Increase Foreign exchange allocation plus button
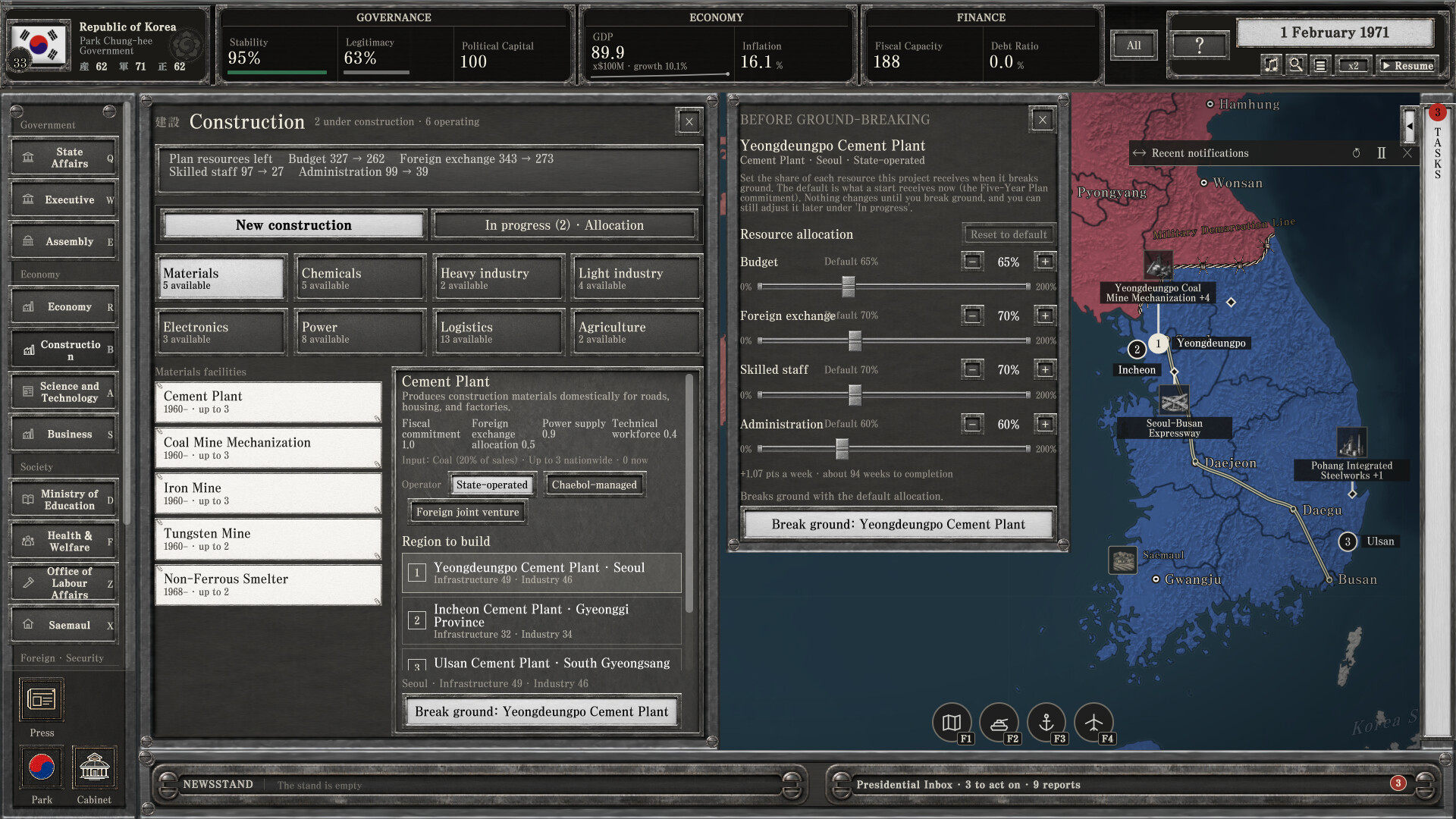 coord(1045,315)
